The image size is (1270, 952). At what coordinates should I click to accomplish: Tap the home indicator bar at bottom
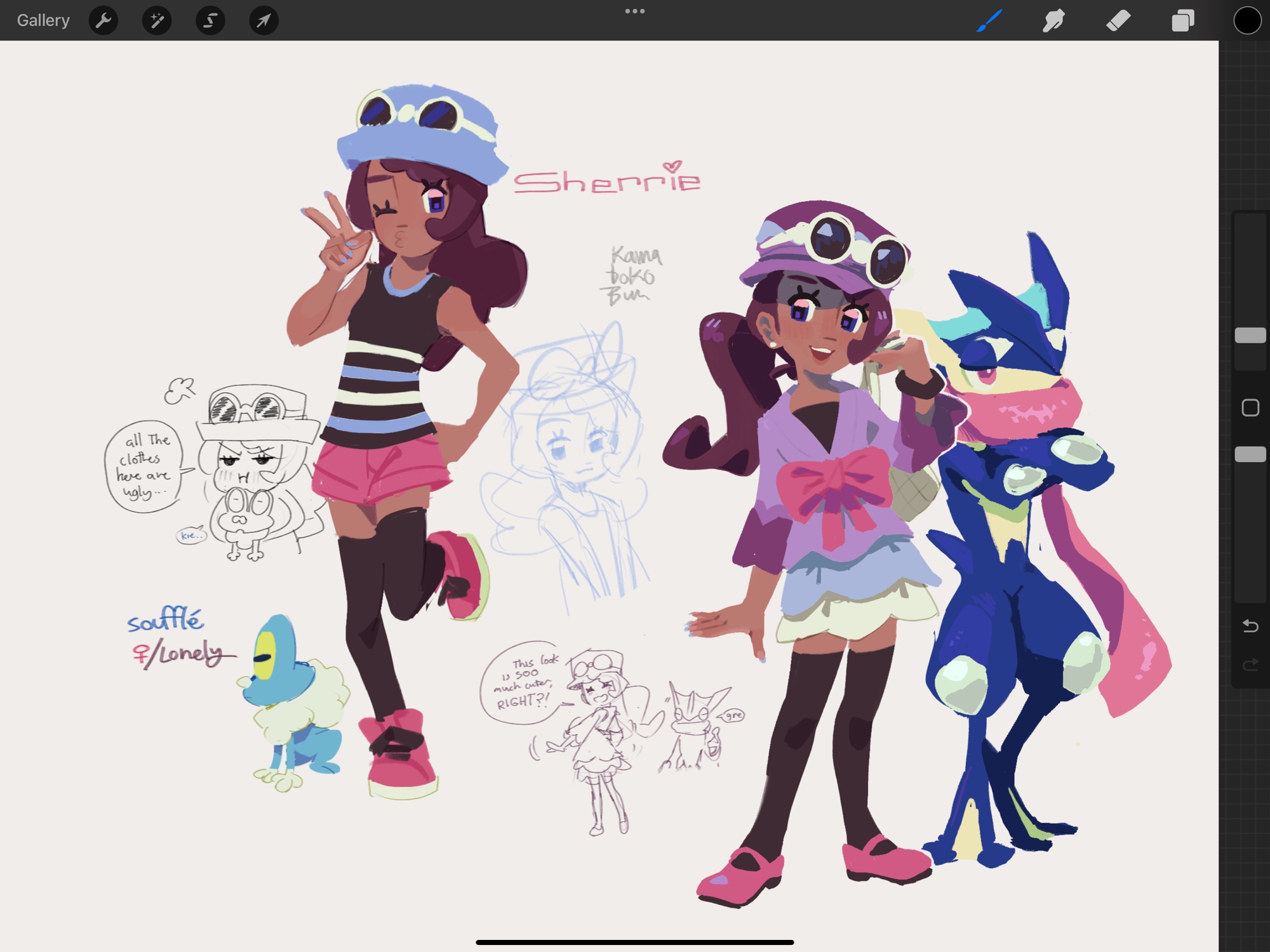(x=634, y=942)
